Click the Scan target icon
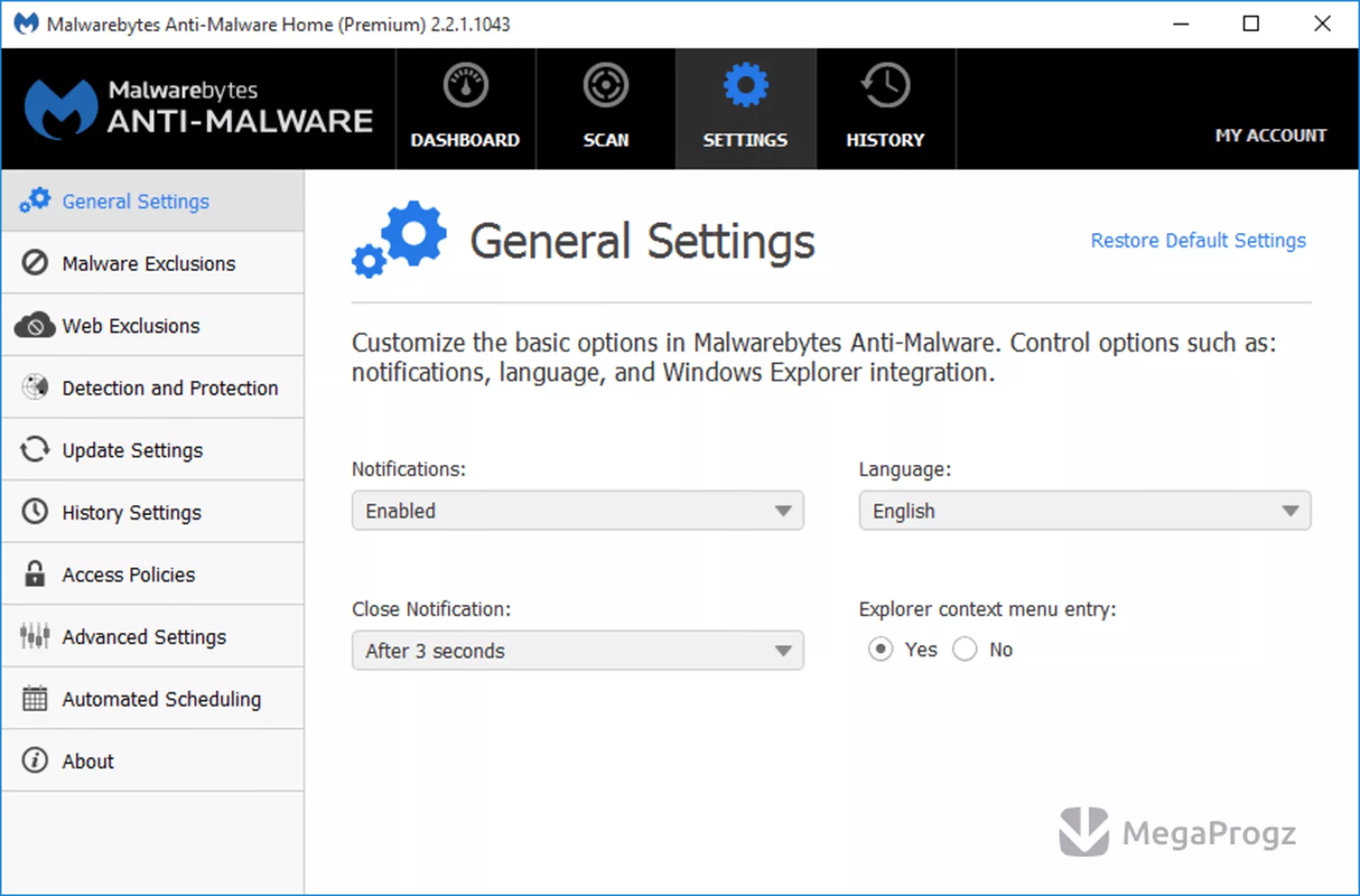Screen dimensions: 1360x896 [x=606, y=86]
